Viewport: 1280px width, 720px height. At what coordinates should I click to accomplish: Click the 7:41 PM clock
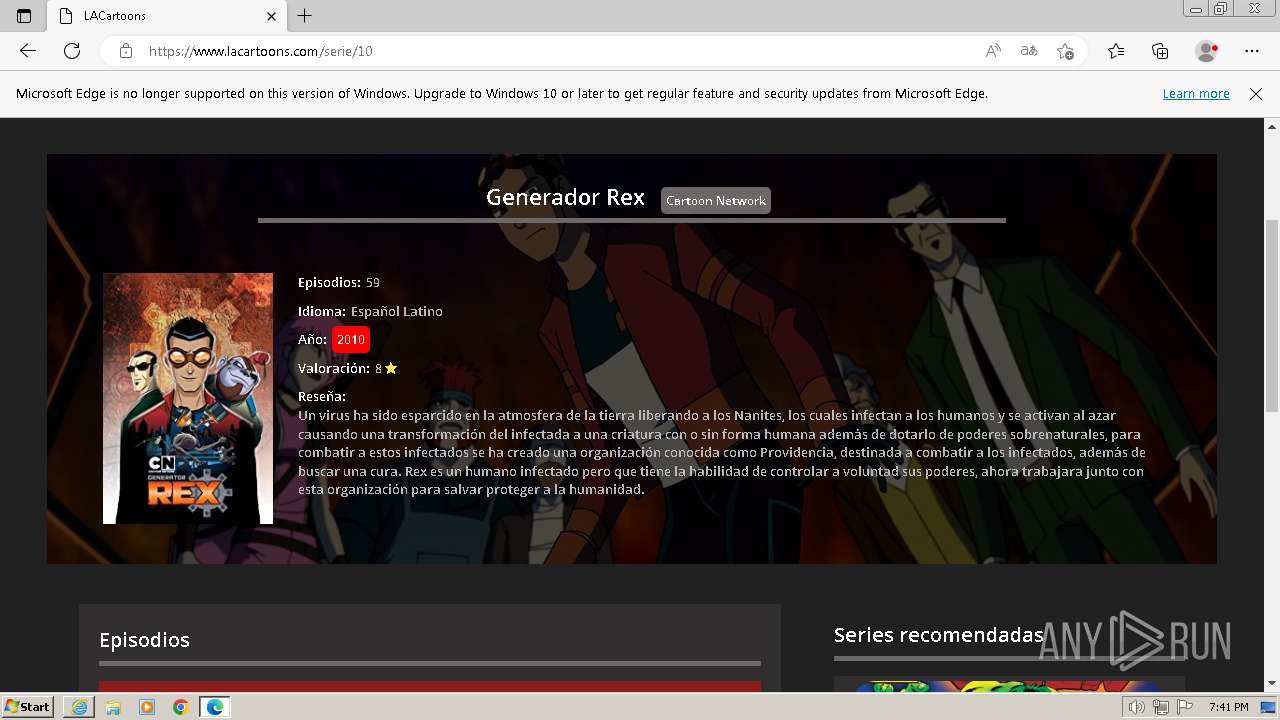click(x=1229, y=707)
